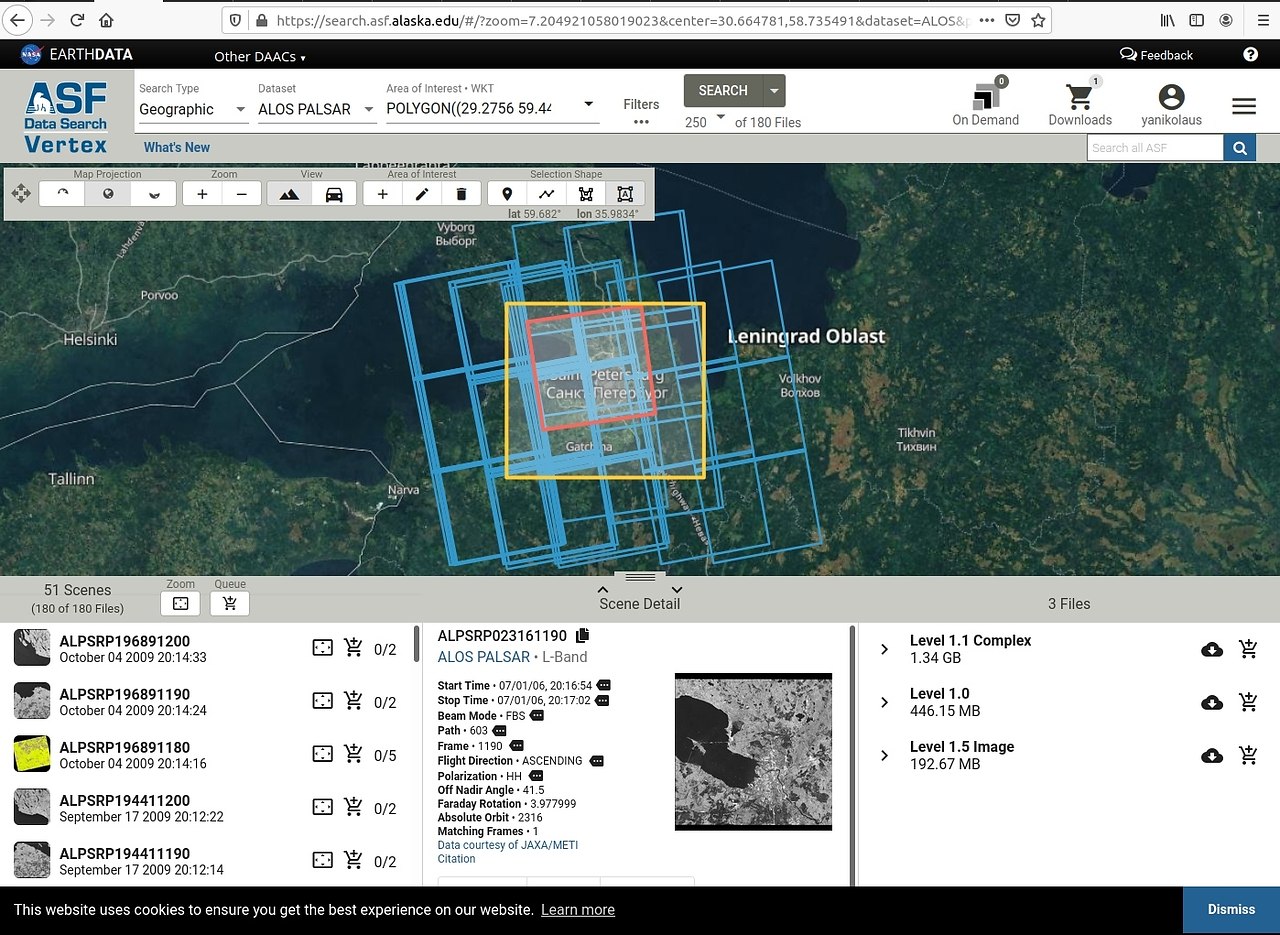Screen dimensions: 1280x935
Task: Open On Demand queue
Action: pyautogui.click(x=985, y=102)
